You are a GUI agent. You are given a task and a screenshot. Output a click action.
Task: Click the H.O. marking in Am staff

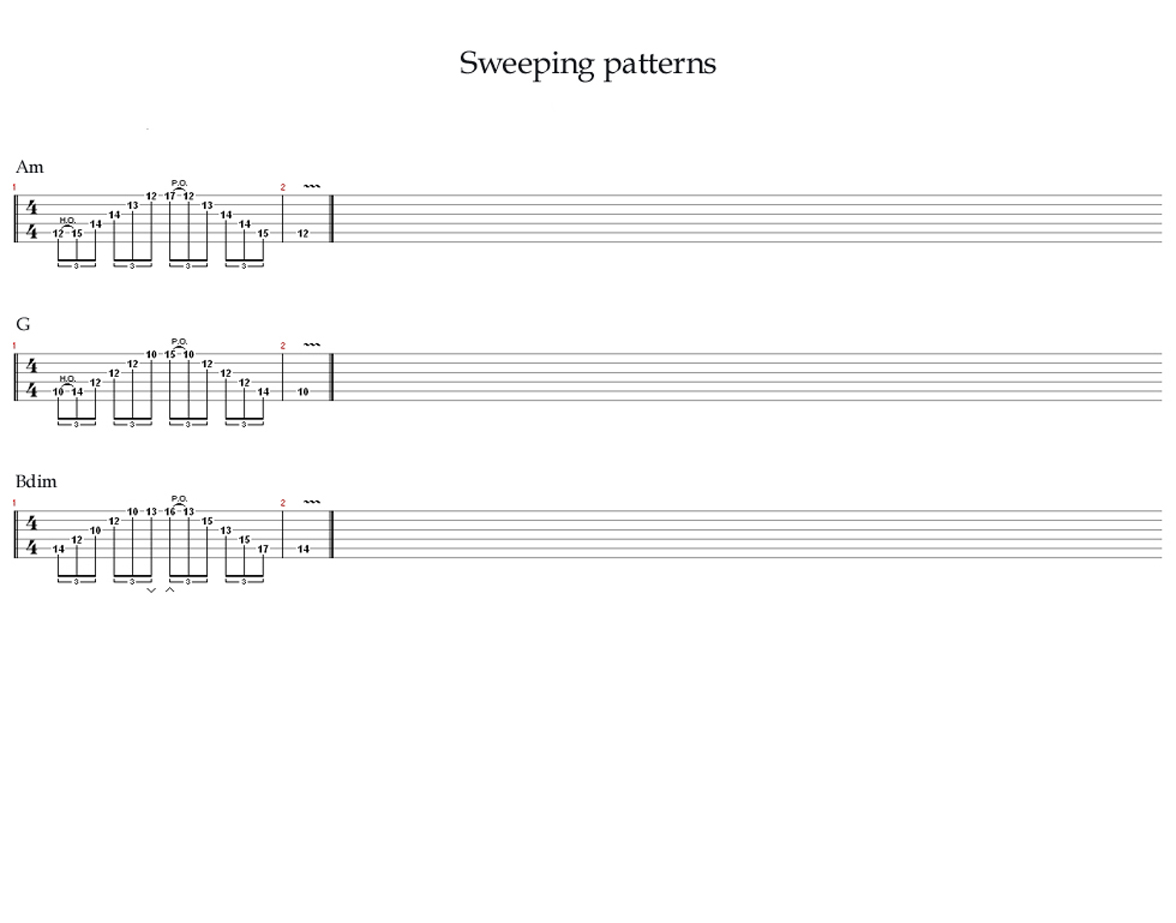pyautogui.click(x=68, y=220)
